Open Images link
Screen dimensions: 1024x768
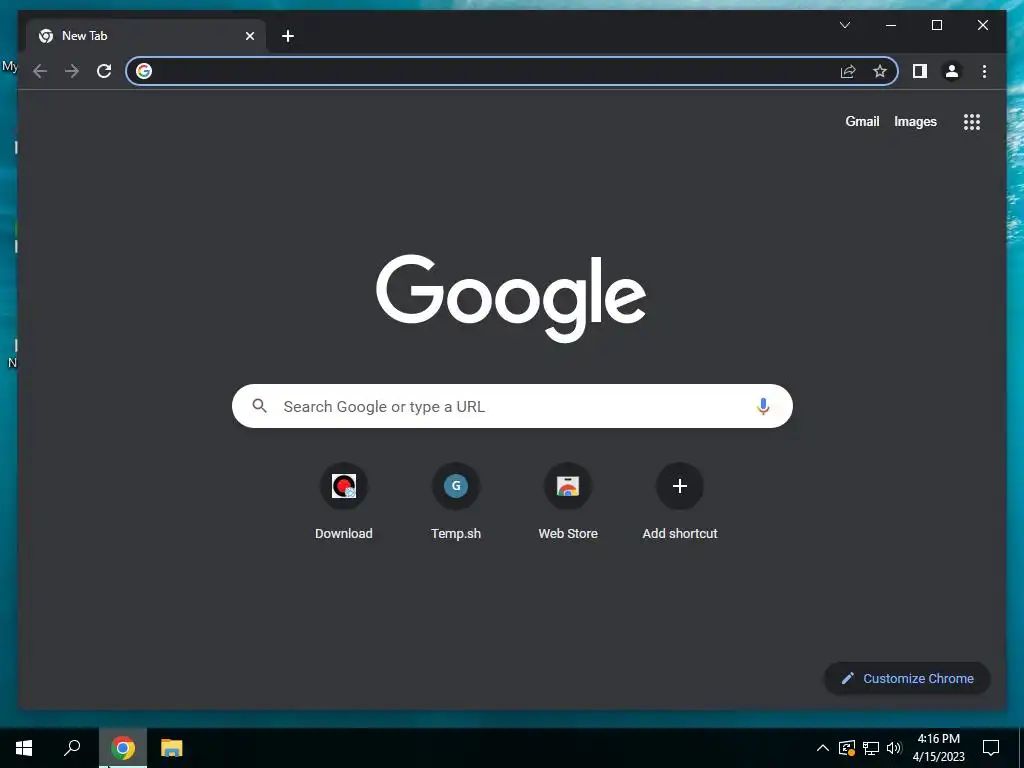tap(915, 121)
